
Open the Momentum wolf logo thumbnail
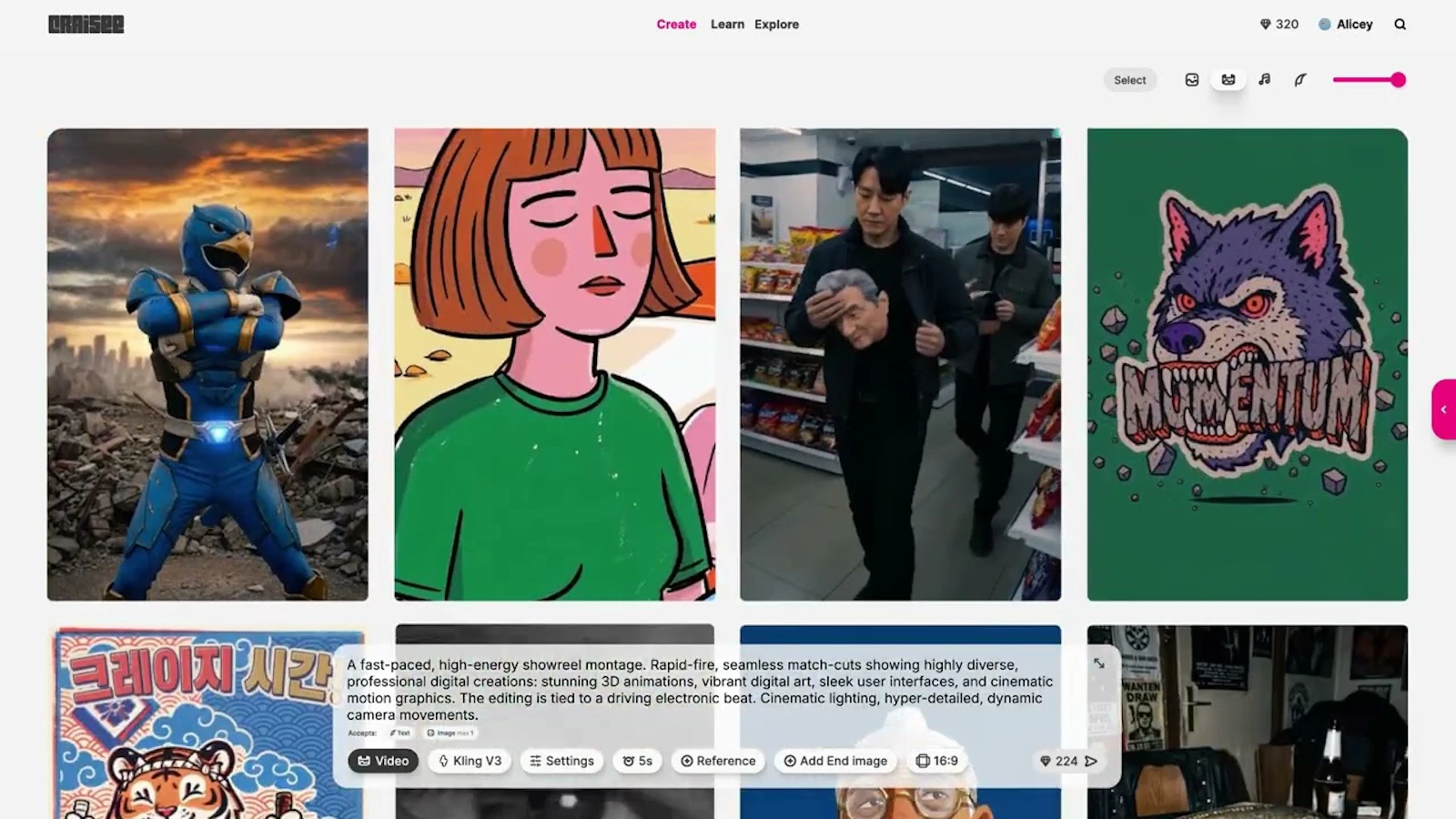click(x=1247, y=364)
